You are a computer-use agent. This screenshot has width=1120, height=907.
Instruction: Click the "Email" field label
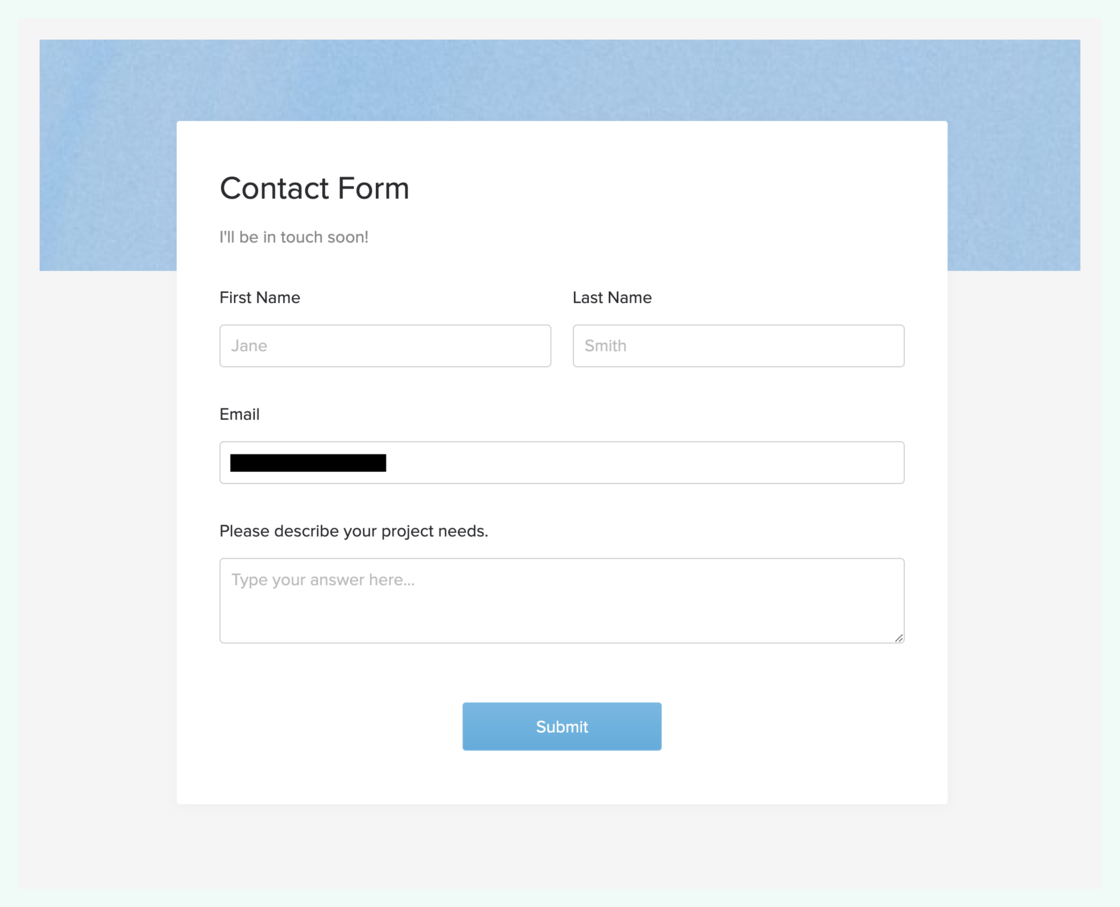pos(240,414)
